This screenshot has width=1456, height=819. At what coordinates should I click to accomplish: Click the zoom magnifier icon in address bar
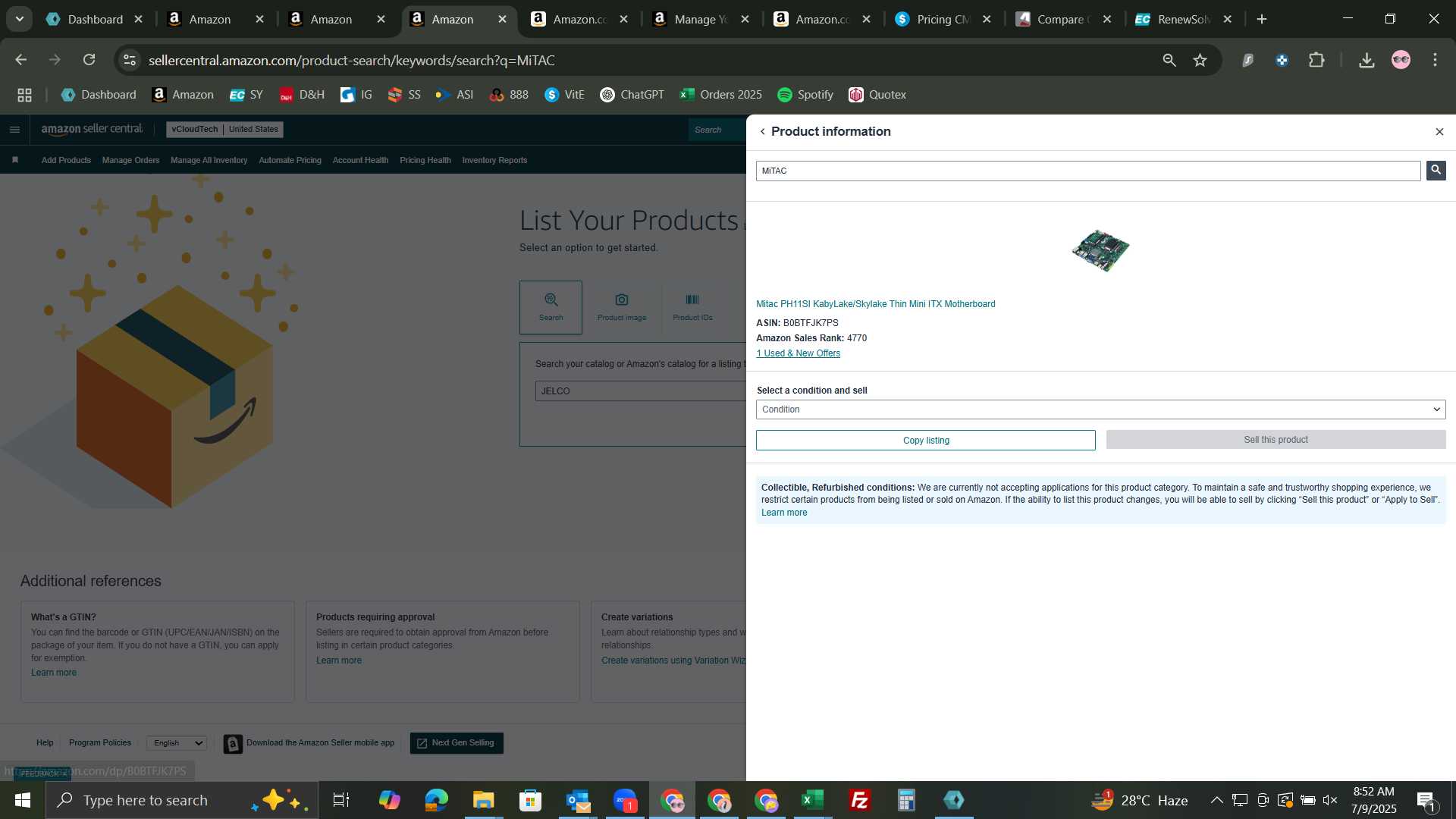(x=1169, y=60)
